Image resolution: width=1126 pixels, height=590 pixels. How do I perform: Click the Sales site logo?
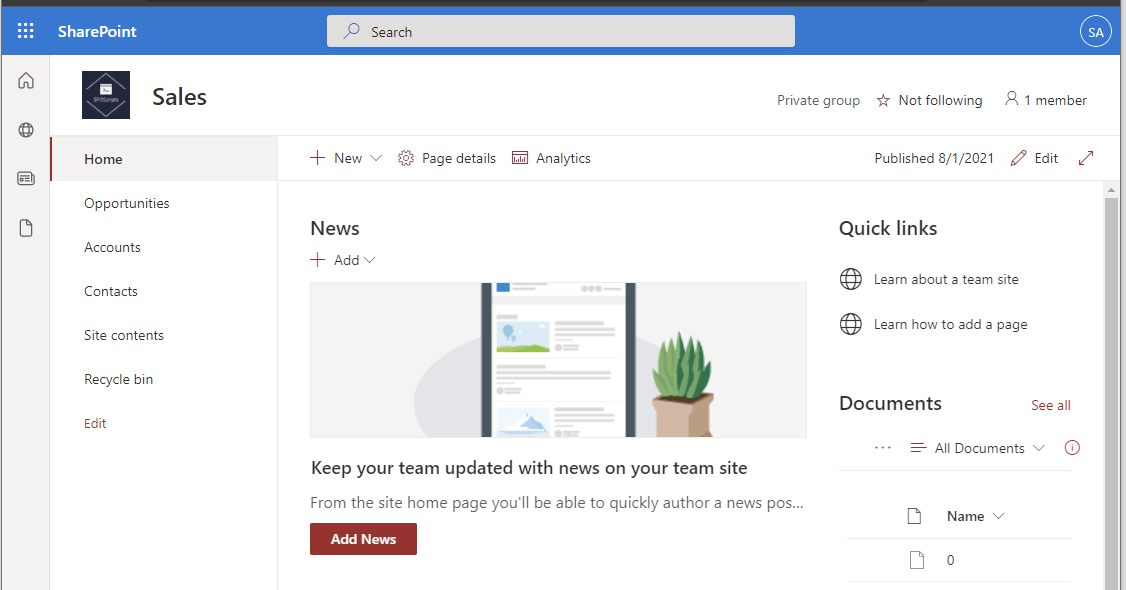pos(106,96)
